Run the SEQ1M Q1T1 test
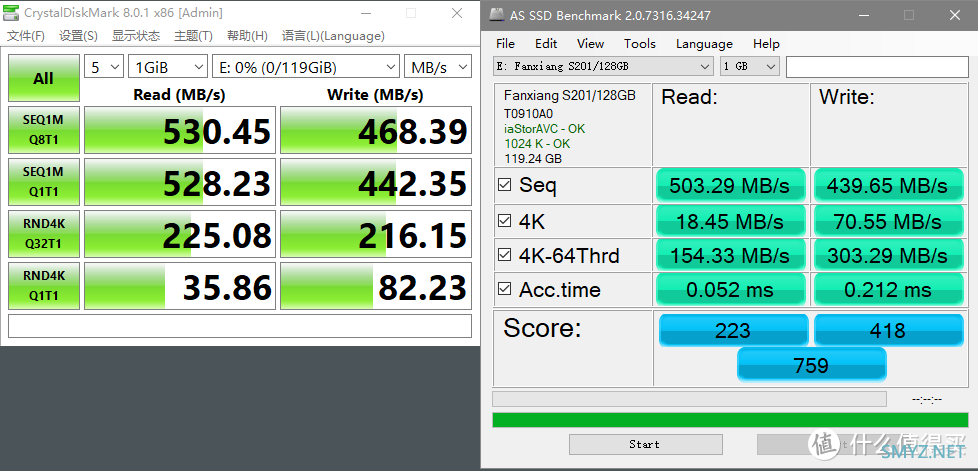The image size is (978, 471). [x=43, y=182]
